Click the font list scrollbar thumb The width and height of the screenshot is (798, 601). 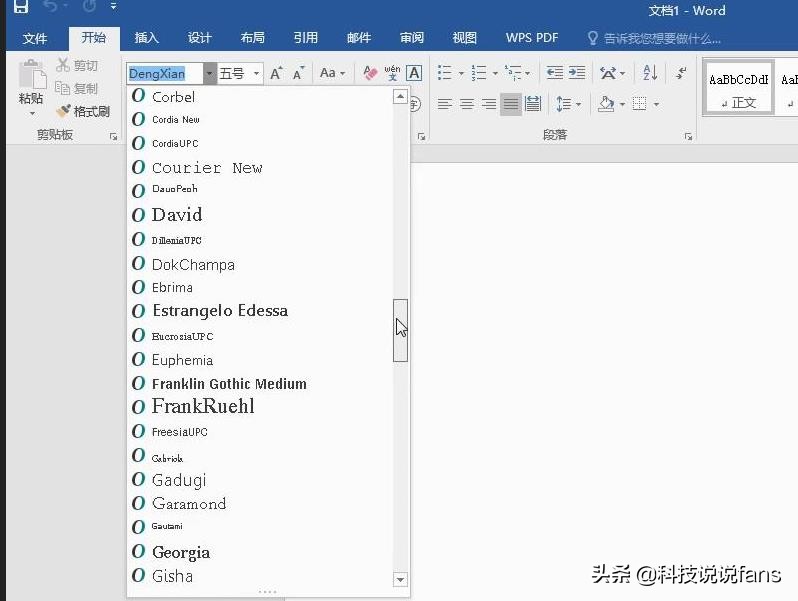click(401, 330)
